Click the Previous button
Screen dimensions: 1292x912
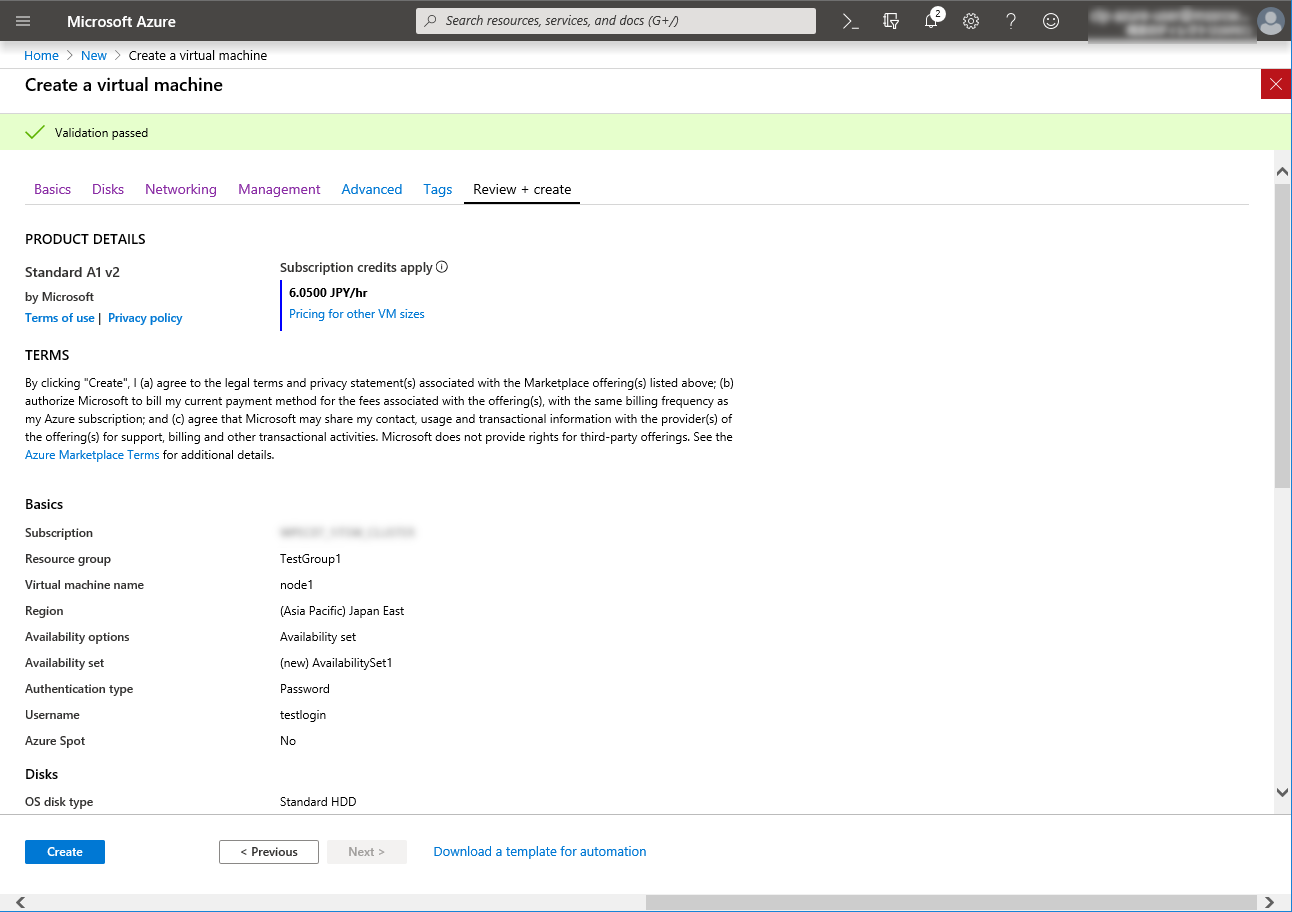[x=268, y=852]
